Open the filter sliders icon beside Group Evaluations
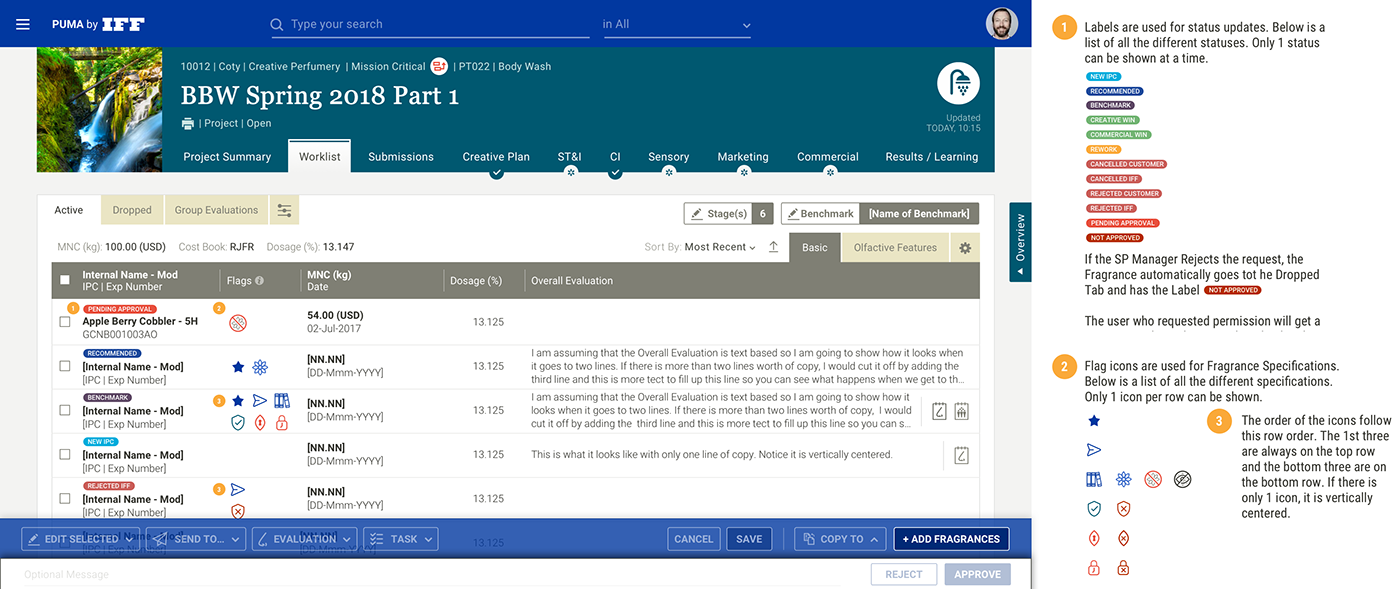The width and height of the screenshot is (1400, 589). point(285,210)
